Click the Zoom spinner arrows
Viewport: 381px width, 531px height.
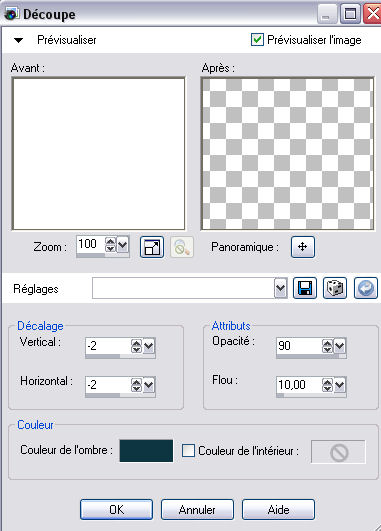click(x=110, y=245)
